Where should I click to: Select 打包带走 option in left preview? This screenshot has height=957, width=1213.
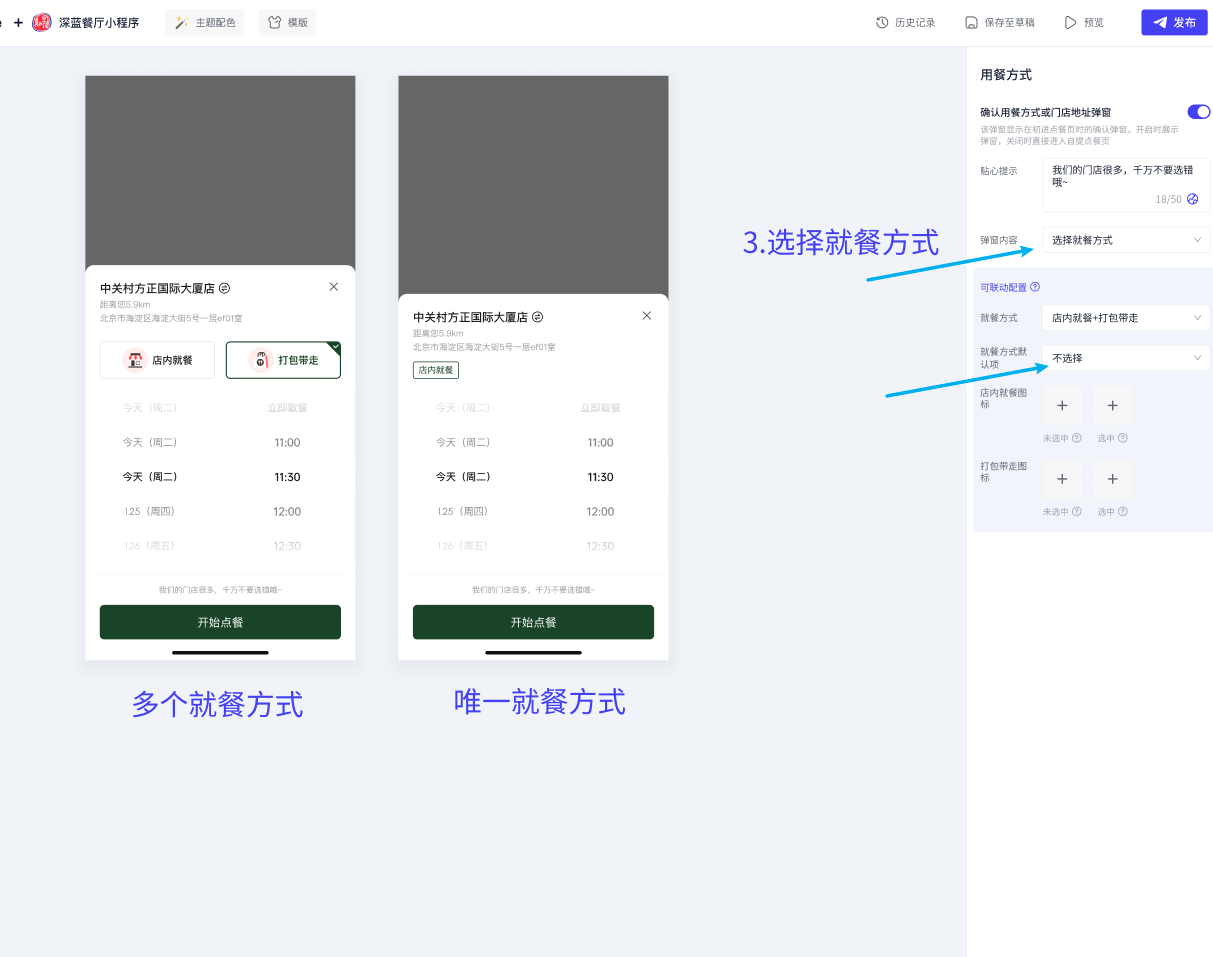pos(283,360)
